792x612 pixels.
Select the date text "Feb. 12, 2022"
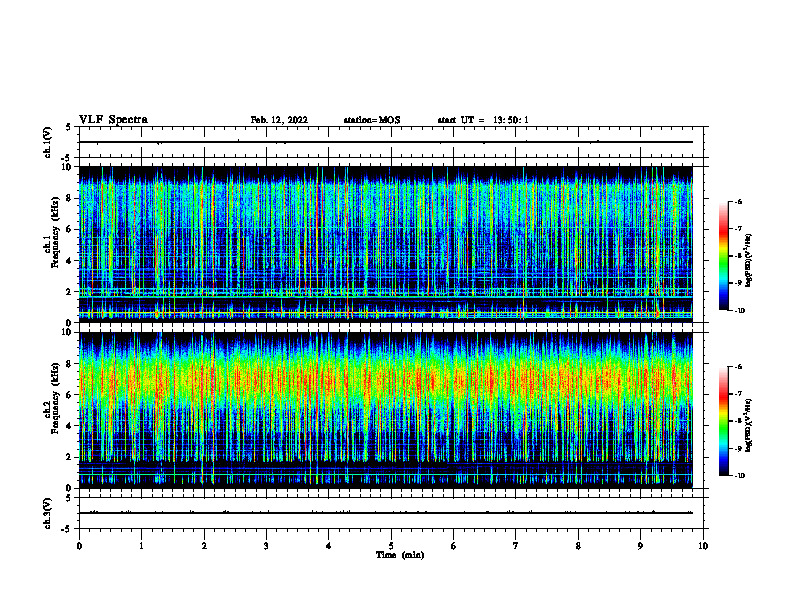(279, 120)
